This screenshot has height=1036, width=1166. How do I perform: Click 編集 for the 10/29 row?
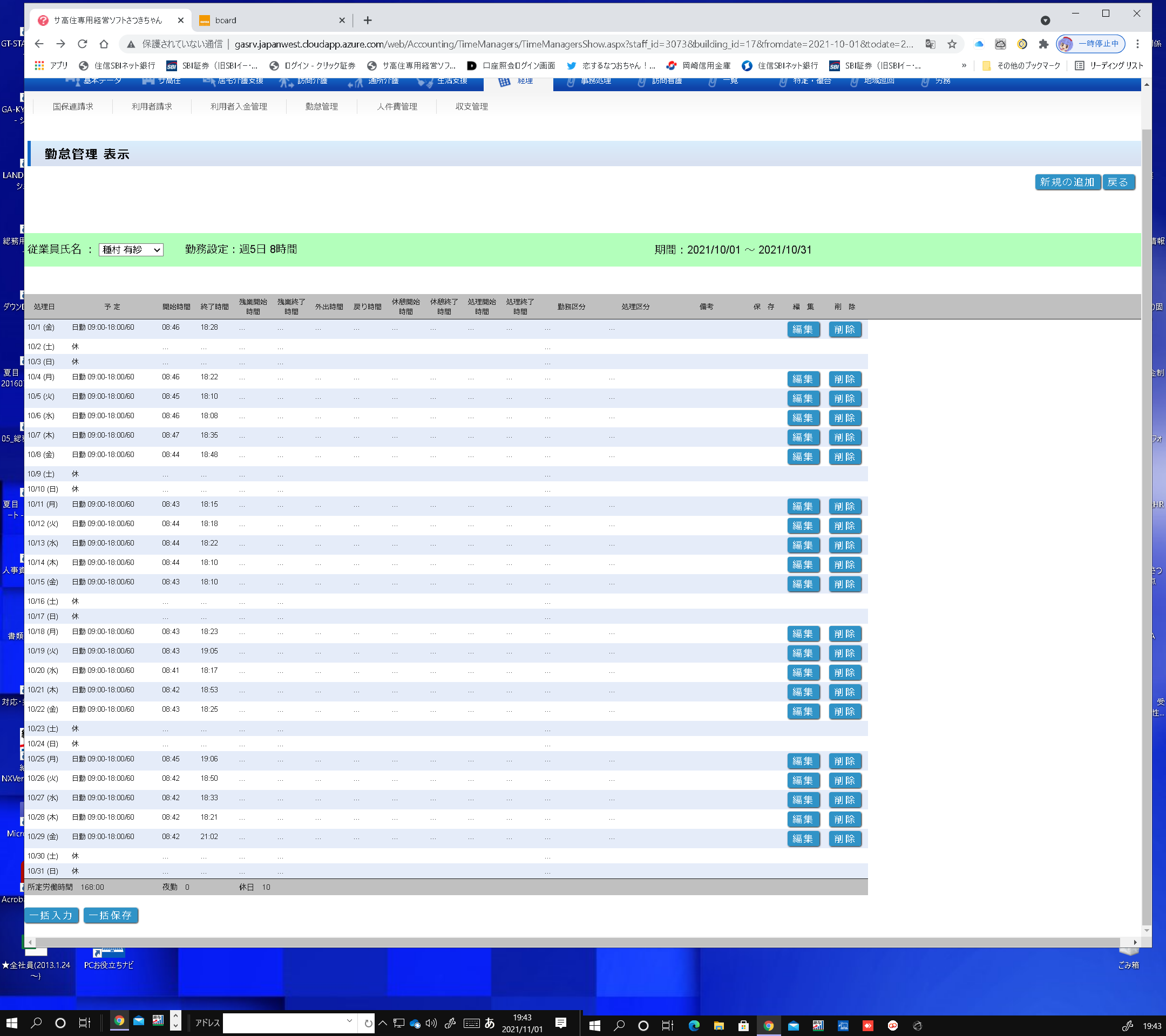(x=803, y=839)
